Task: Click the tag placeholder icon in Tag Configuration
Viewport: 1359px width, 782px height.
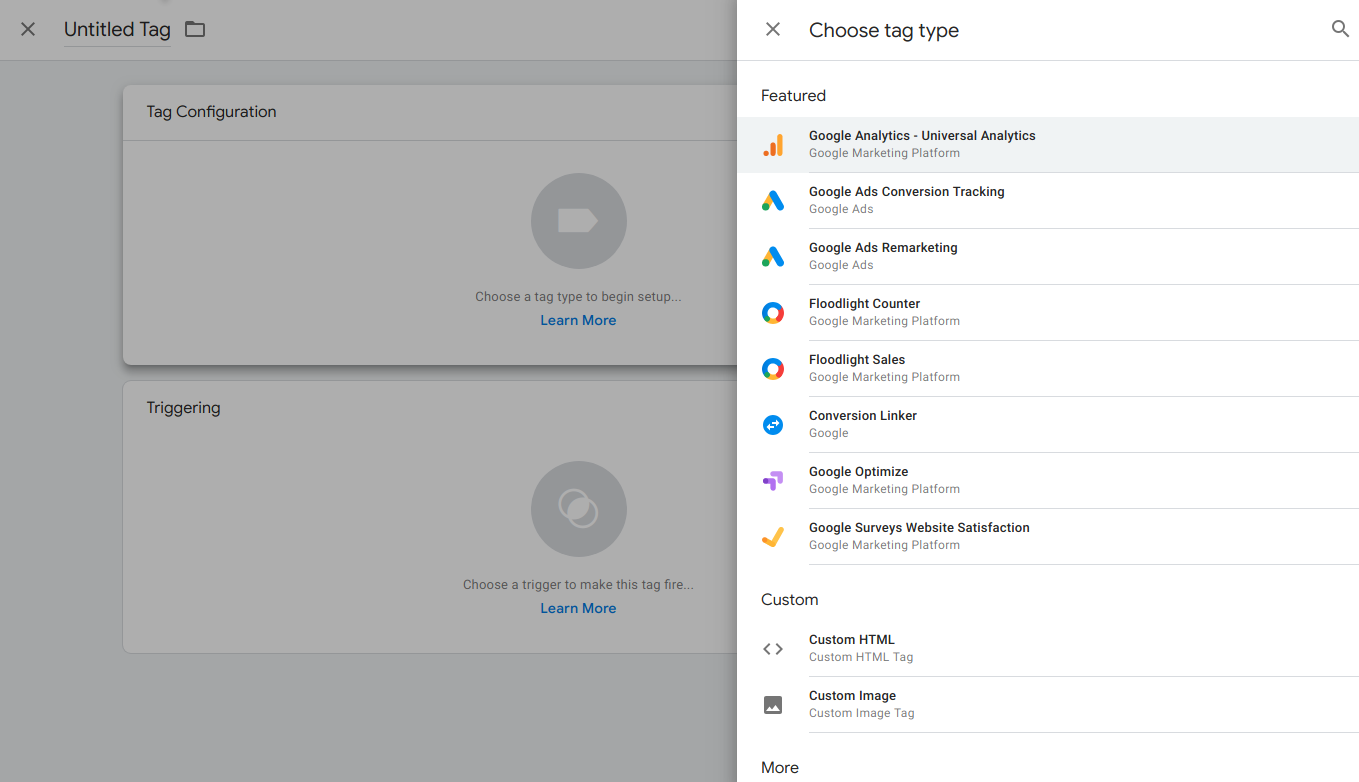Action: [x=579, y=221]
